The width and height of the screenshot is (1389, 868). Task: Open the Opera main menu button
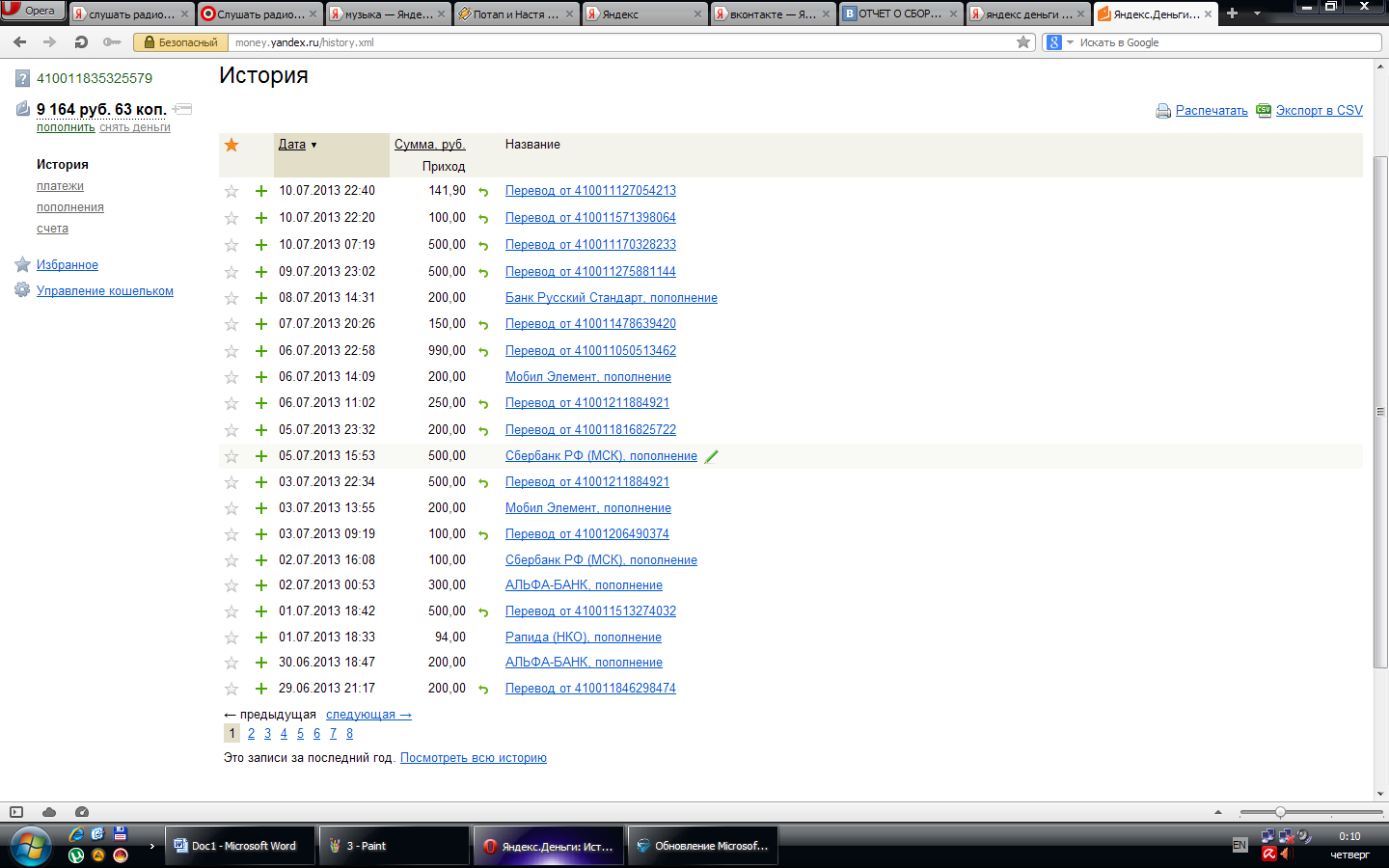[33, 11]
